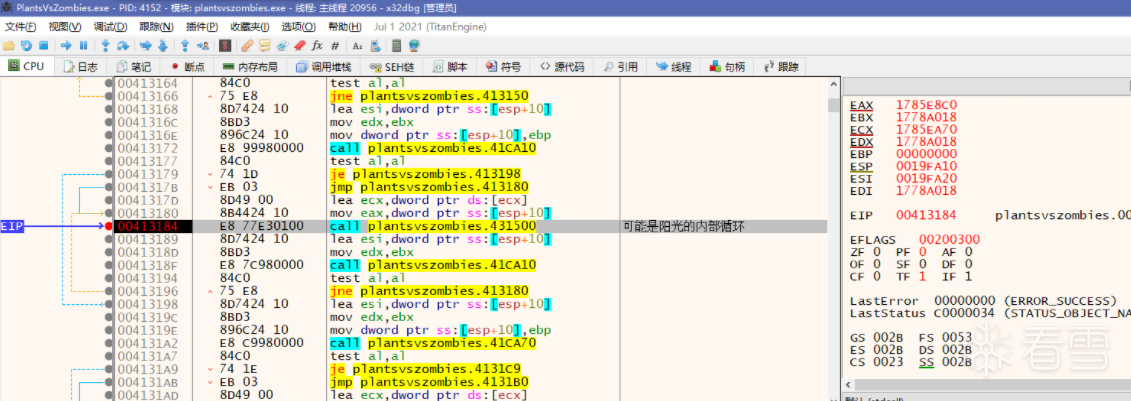Open the comments icon in toolbar
Screen dimensions: 1131x401
point(265,45)
